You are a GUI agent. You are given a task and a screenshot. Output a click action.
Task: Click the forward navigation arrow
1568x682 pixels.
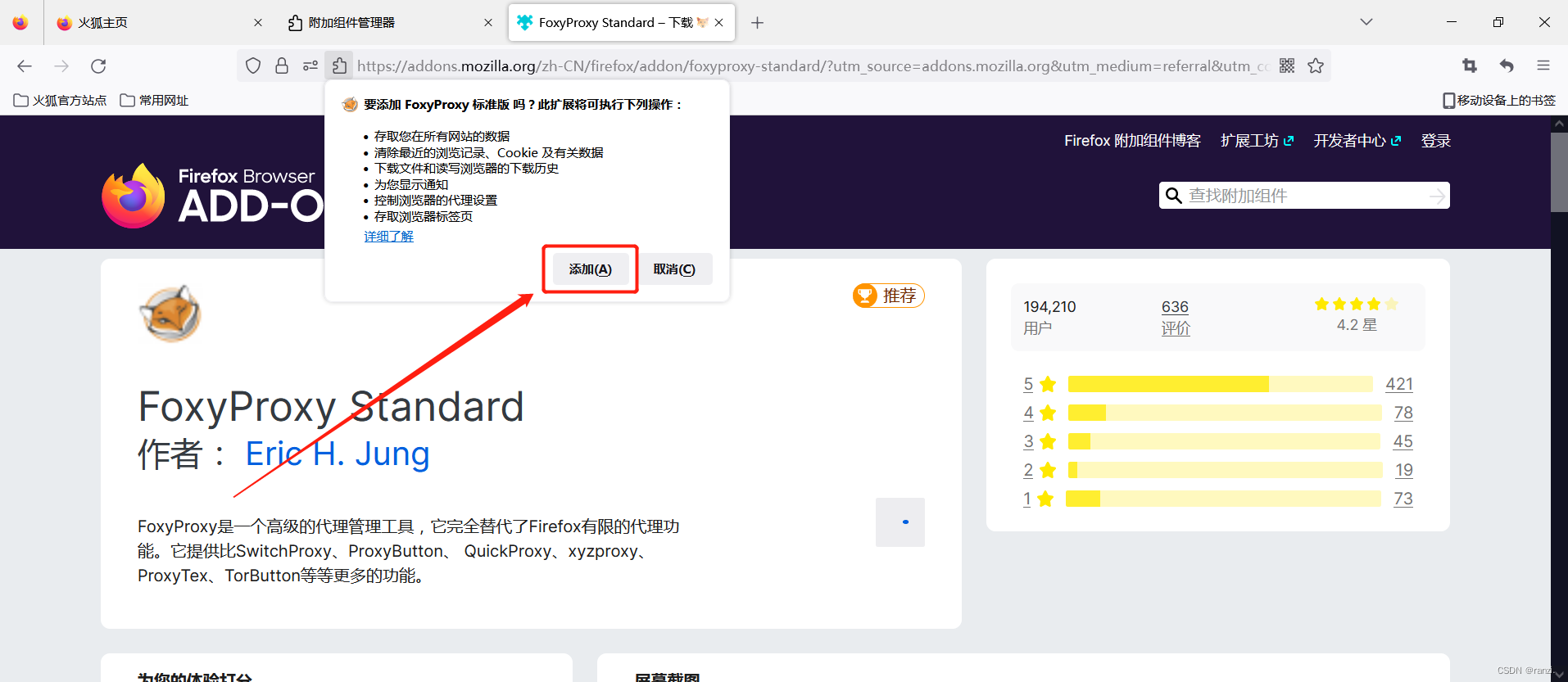pyautogui.click(x=61, y=65)
